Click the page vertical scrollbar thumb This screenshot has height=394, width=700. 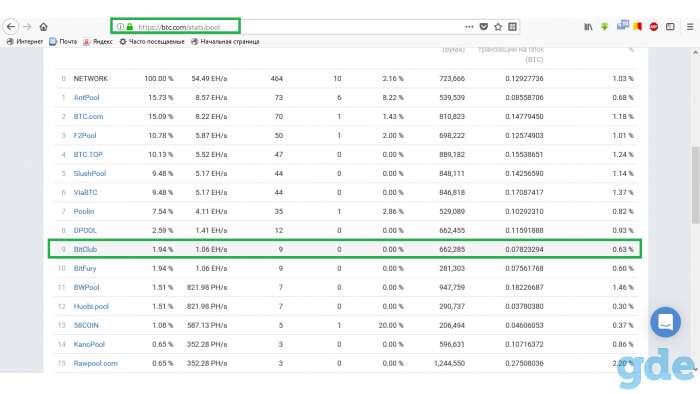coord(696,185)
